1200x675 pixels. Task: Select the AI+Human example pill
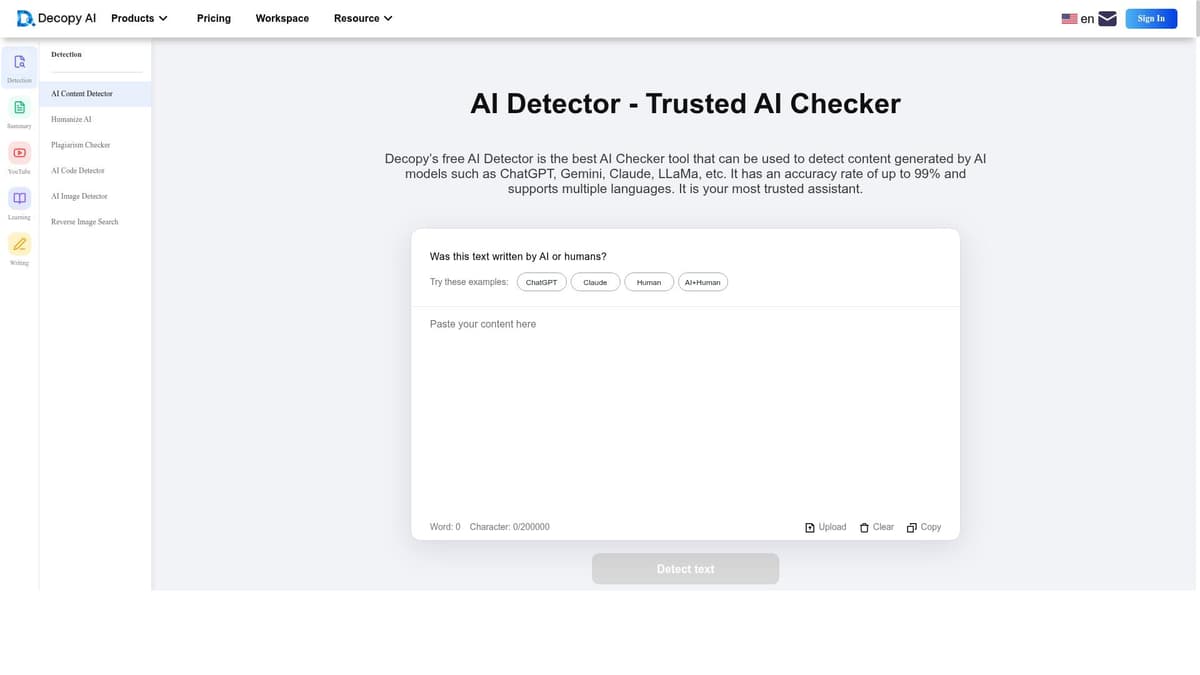[x=703, y=282]
